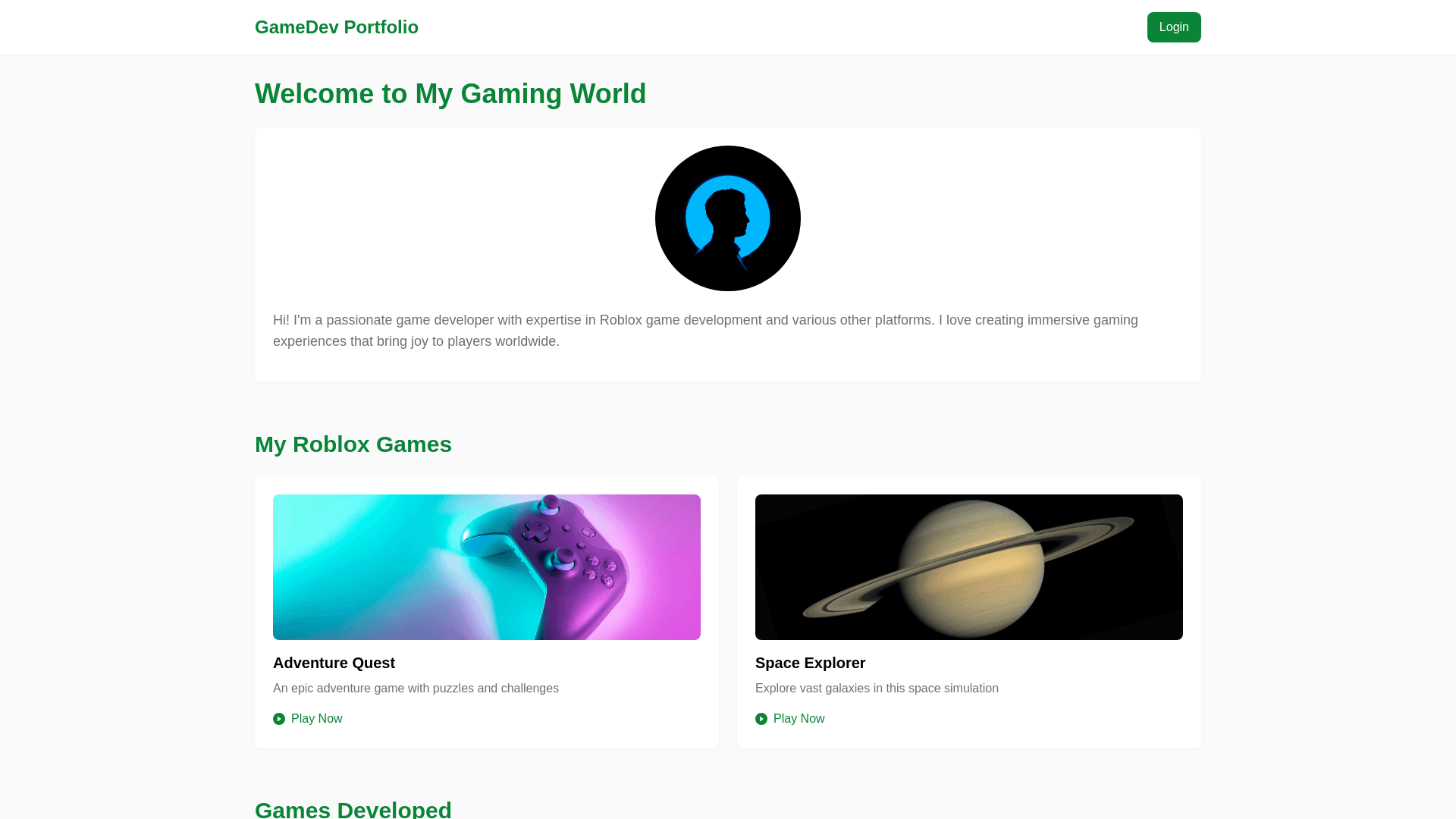Click the passionate game developer bio paragraph
The height and width of the screenshot is (819, 1456).
705,331
